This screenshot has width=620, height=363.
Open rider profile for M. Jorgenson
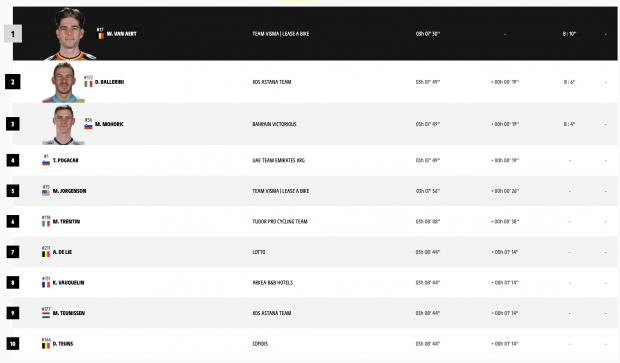pyautogui.click(x=69, y=191)
